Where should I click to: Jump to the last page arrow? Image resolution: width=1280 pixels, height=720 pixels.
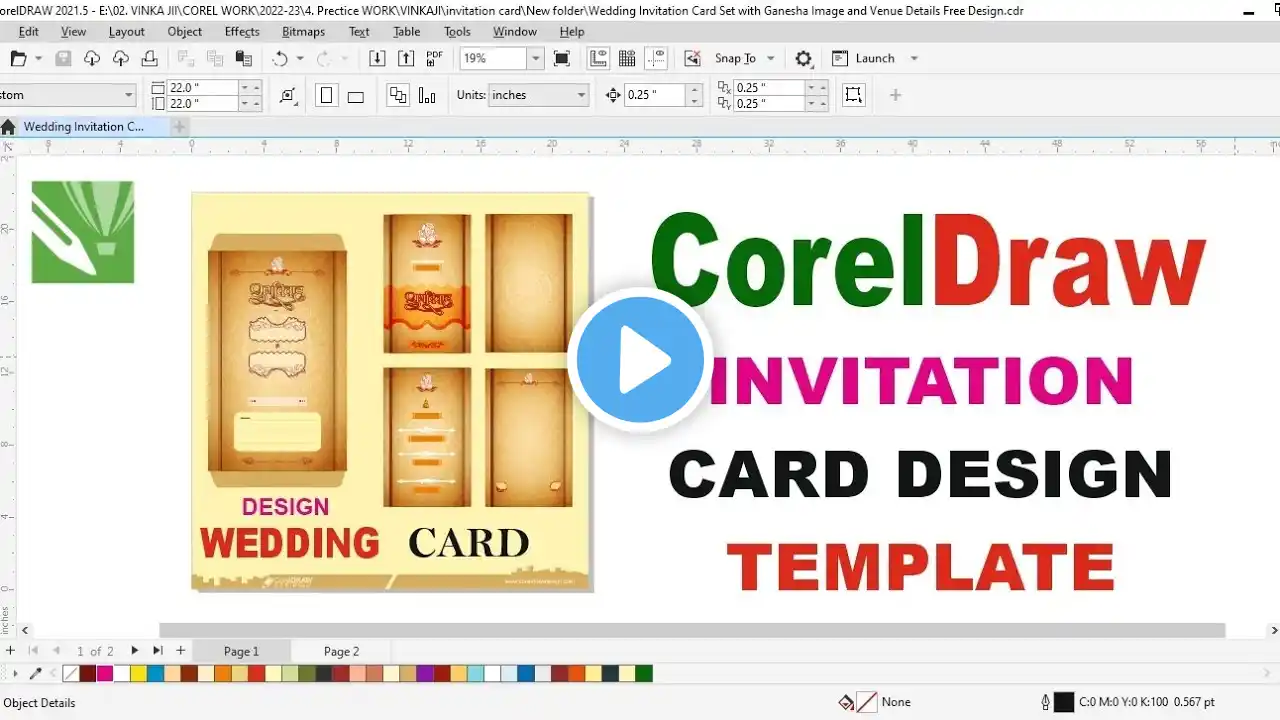pyautogui.click(x=158, y=651)
